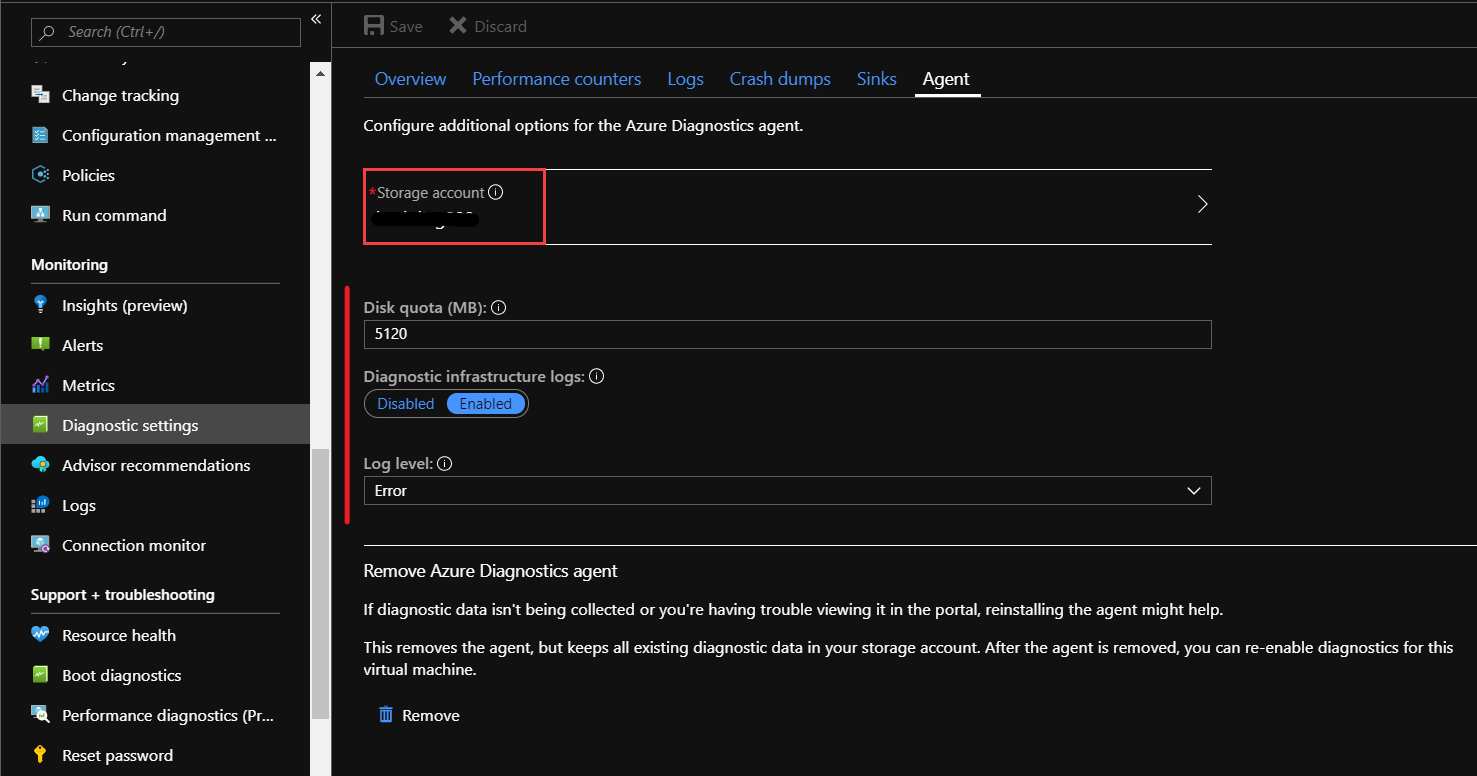This screenshot has width=1477, height=776.
Task: Set infrastructure logs to Disabled
Action: point(405,404)
